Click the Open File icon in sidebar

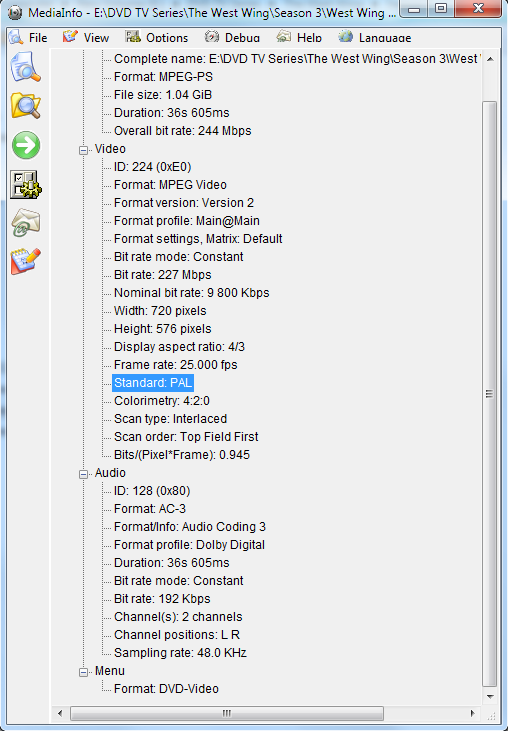[x=26, y=67]
